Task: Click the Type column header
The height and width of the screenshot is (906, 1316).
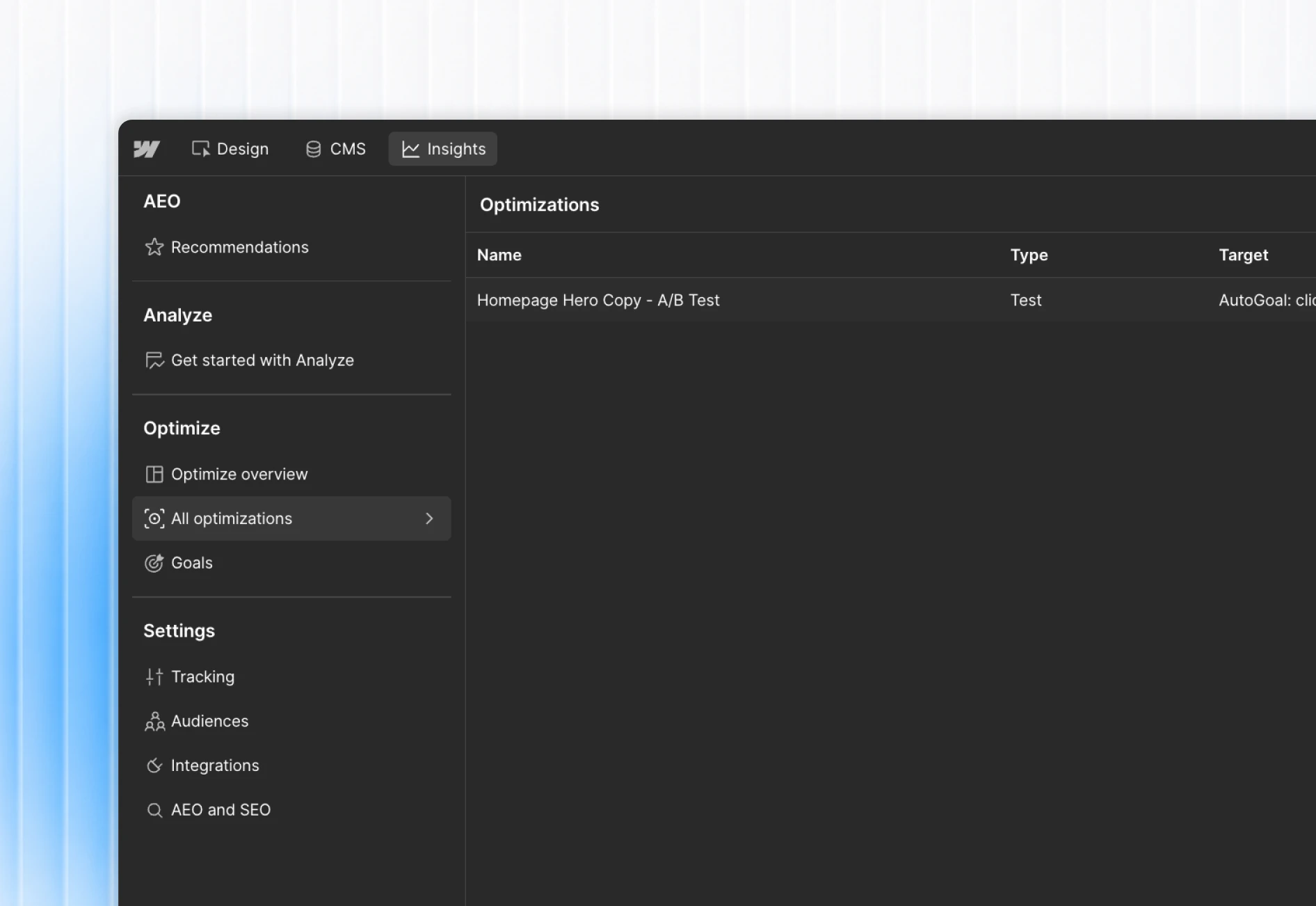Action: (x=1029, y=255)
